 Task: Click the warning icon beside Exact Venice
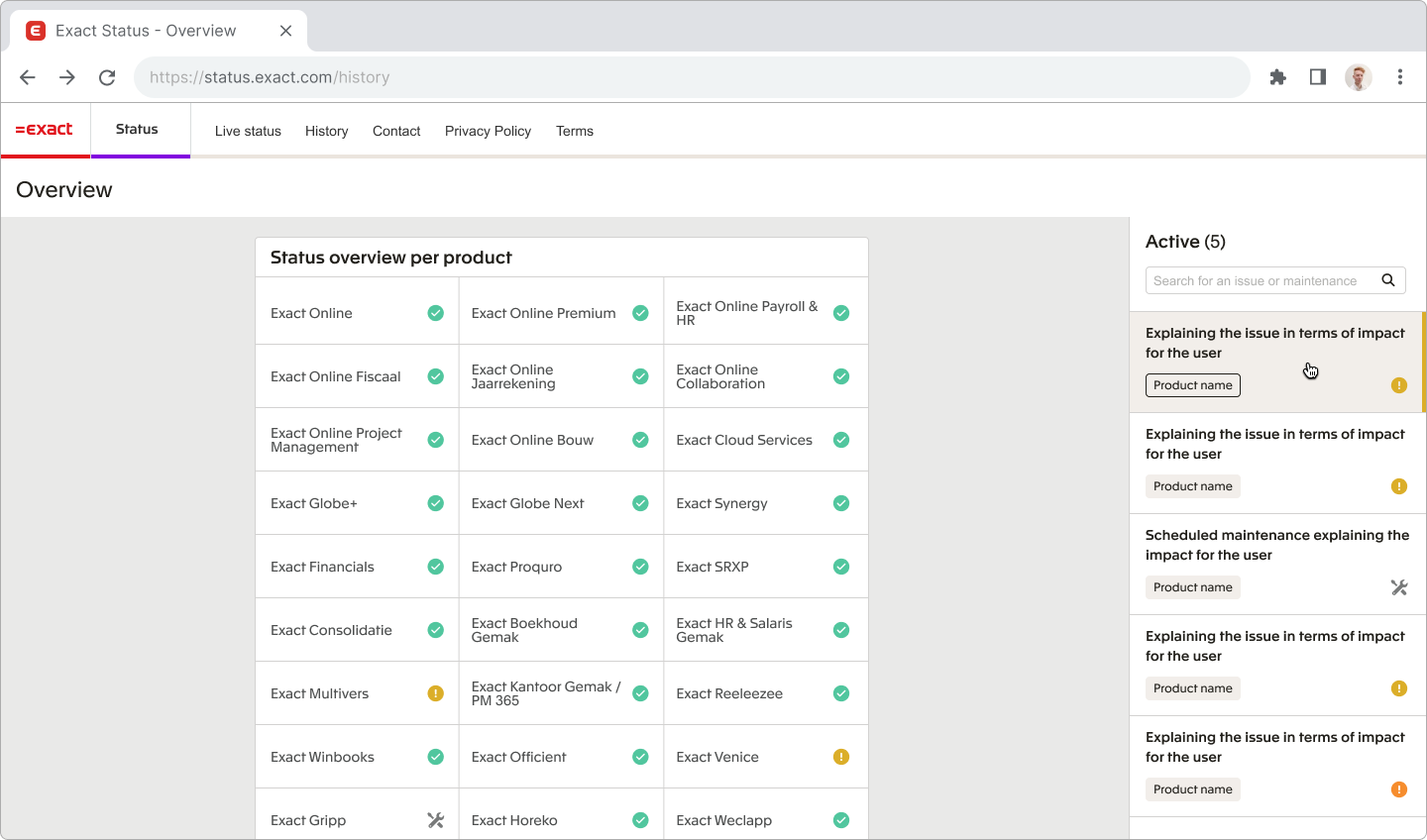pyautogui.click(x=841, y=757)
